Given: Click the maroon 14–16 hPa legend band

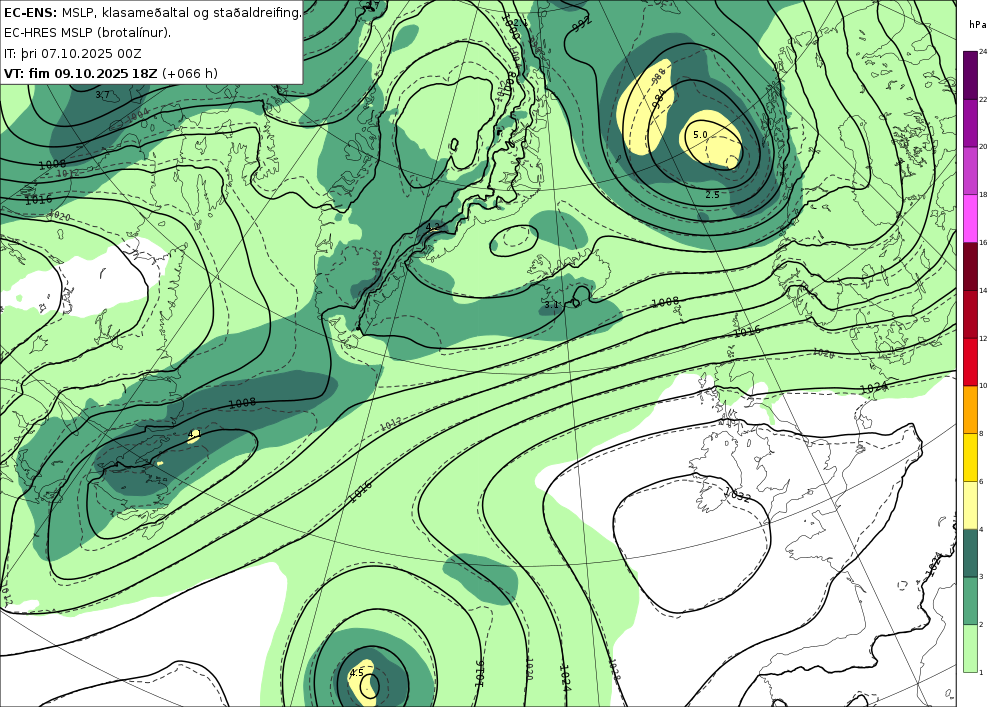Looking at the screenshot, I should [970, 266].
